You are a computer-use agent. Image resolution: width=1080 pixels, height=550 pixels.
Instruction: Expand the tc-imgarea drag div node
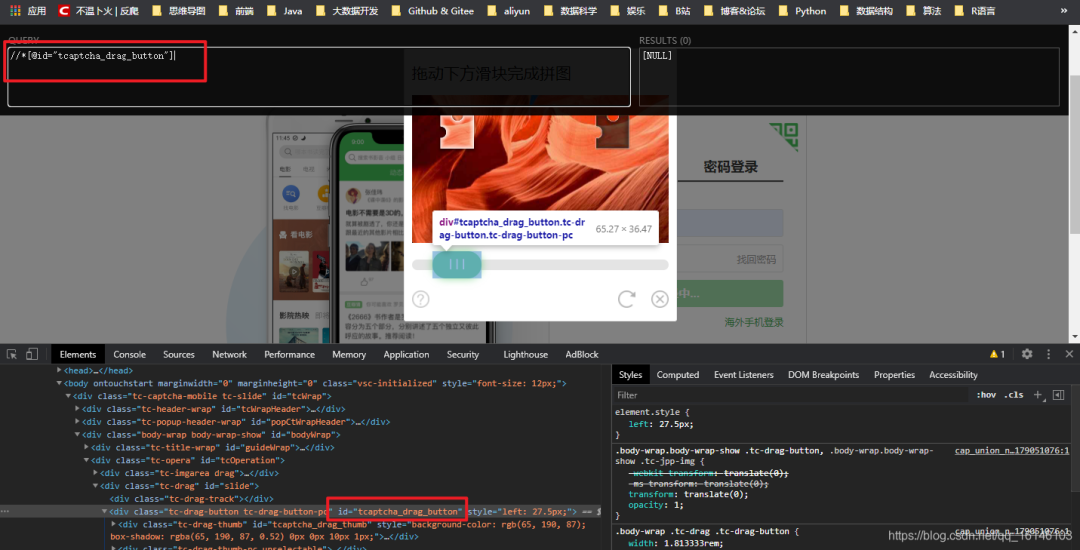95,473
